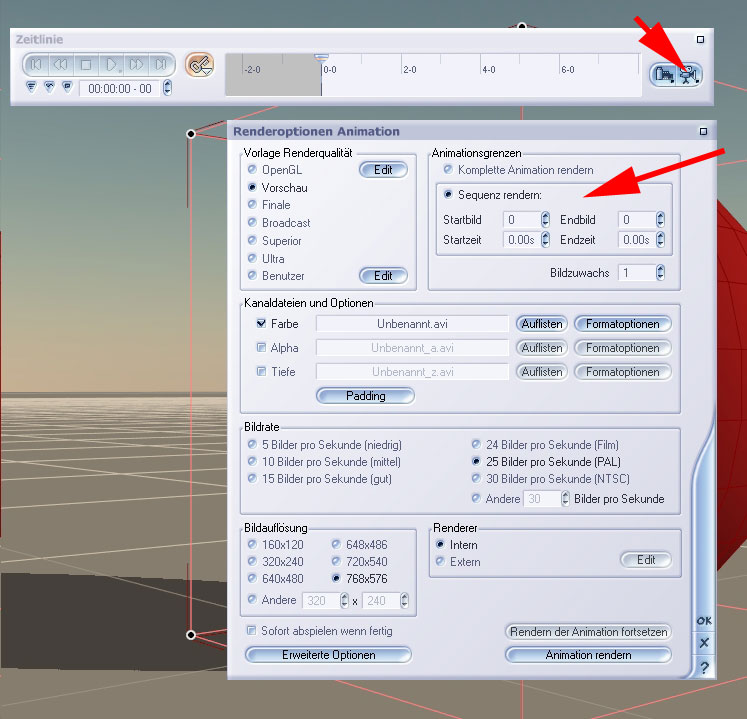
Task: Adjust the Endbild stepper
Action: (x=660, y=220)
